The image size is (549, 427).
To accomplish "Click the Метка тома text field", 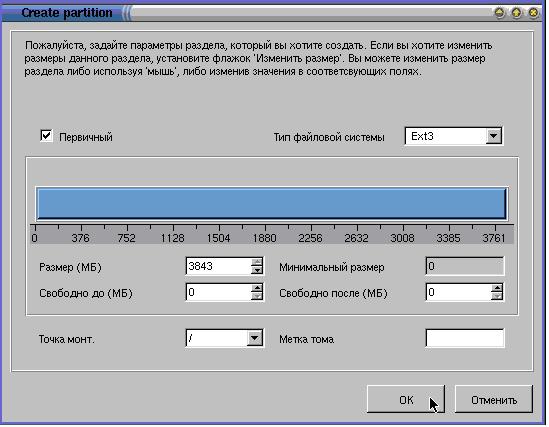I will [465, 338].
